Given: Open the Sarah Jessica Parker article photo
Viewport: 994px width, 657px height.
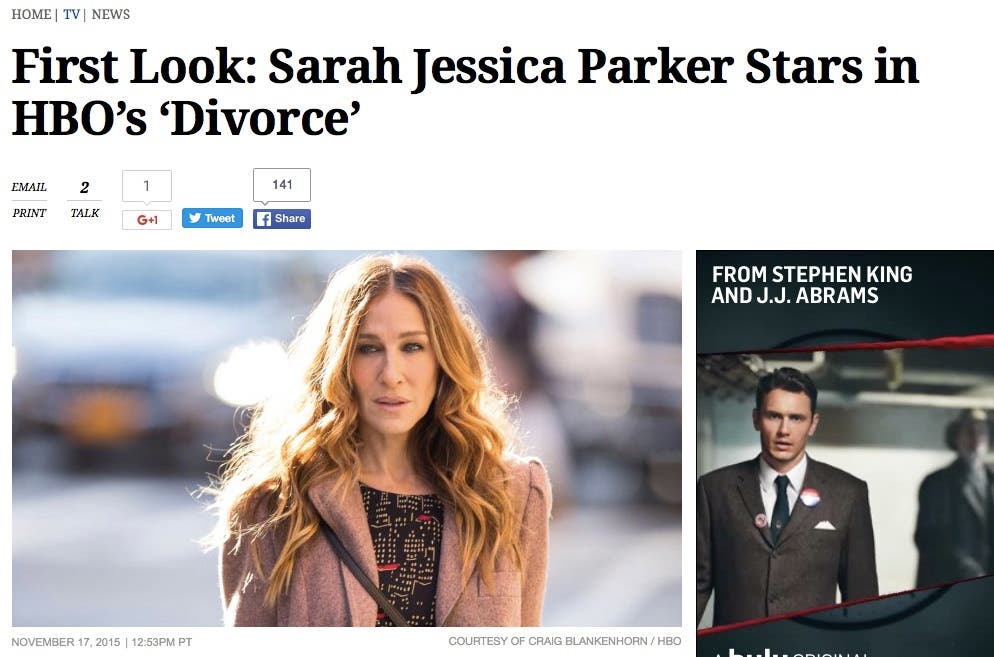Looking at the screenshot, I should [347, 438].
